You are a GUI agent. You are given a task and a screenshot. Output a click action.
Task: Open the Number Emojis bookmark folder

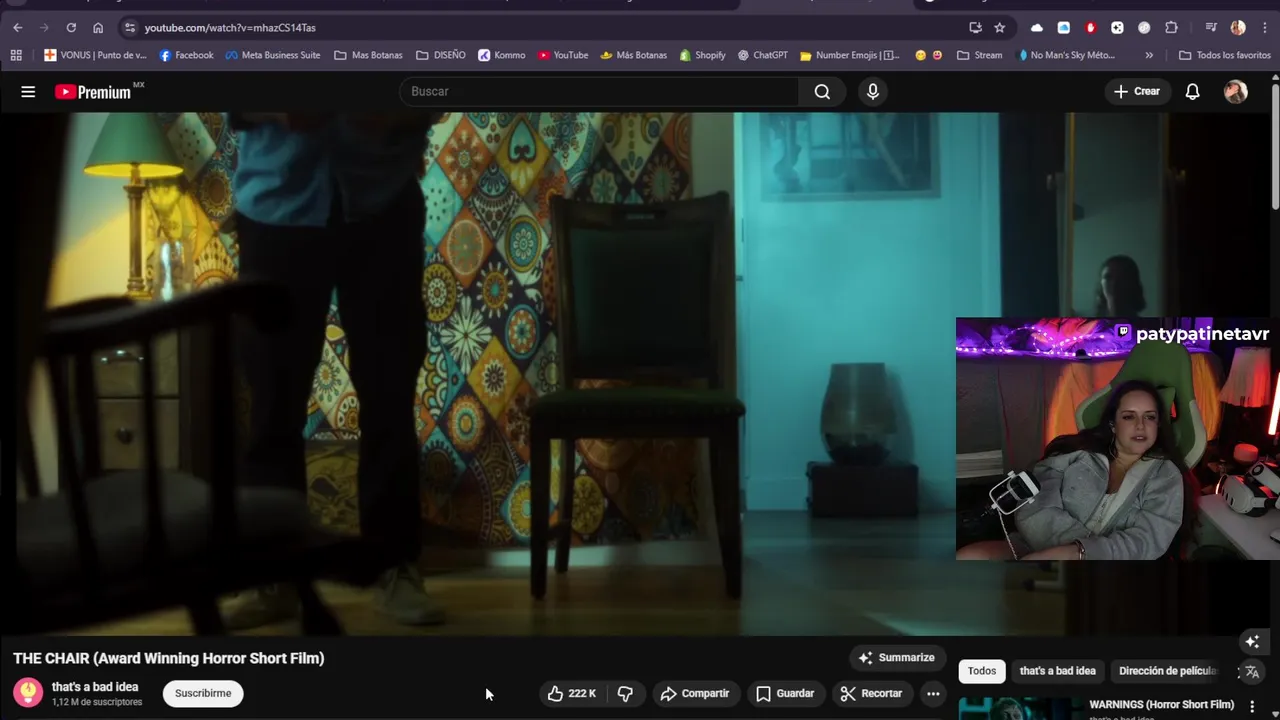pyautogui.click(x=850, y=55)
